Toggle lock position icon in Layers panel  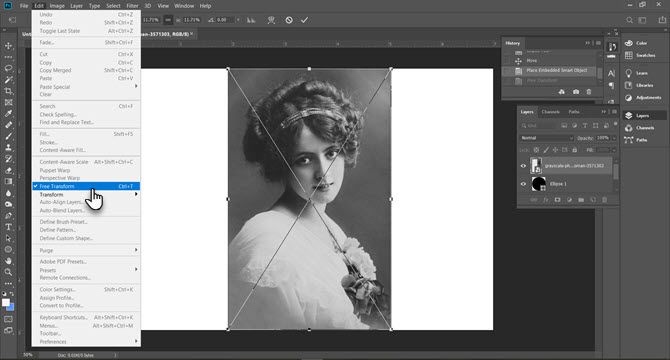[x=555, y=150]
